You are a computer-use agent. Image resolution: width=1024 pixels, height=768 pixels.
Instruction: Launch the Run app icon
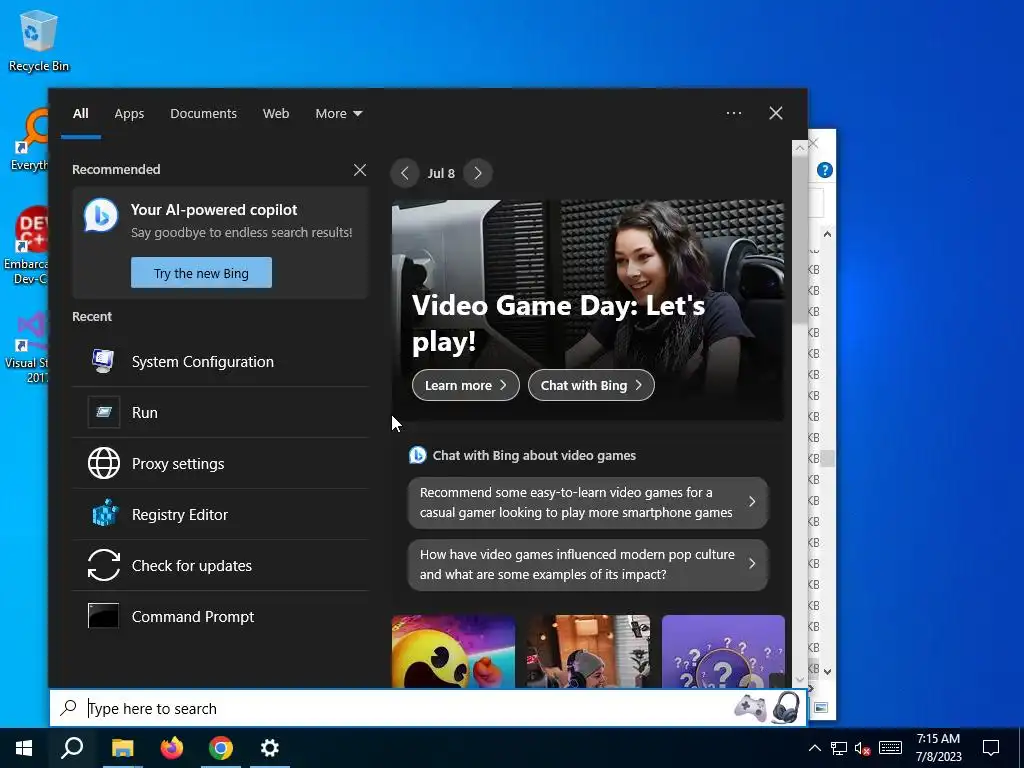click(104, 412)
